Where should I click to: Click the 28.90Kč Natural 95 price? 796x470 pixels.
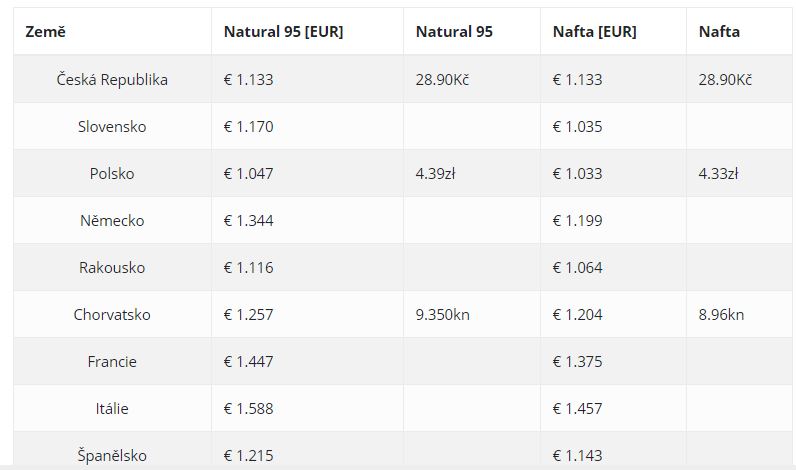click(442, 80)
